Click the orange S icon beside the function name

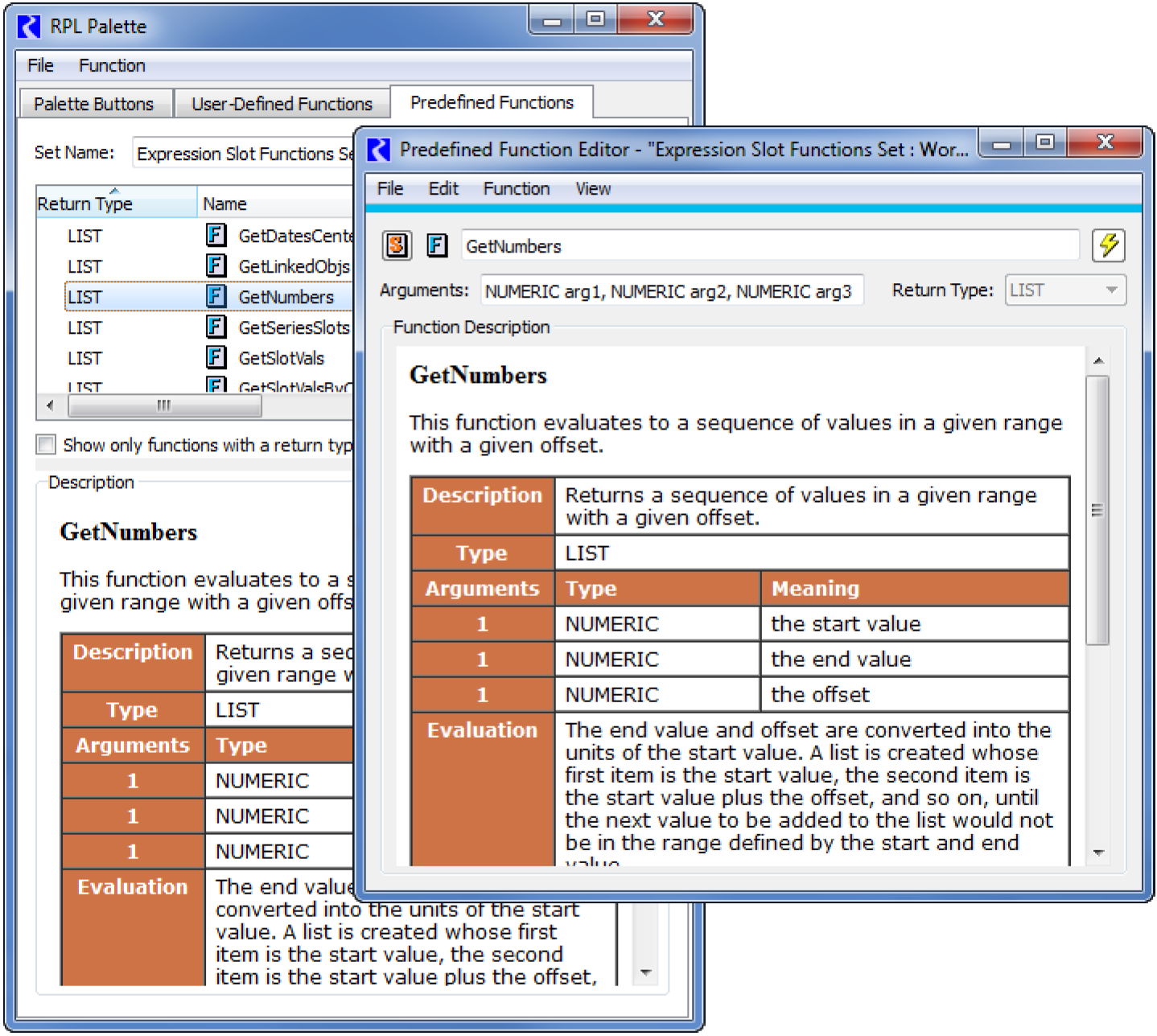tap(397, 245)
